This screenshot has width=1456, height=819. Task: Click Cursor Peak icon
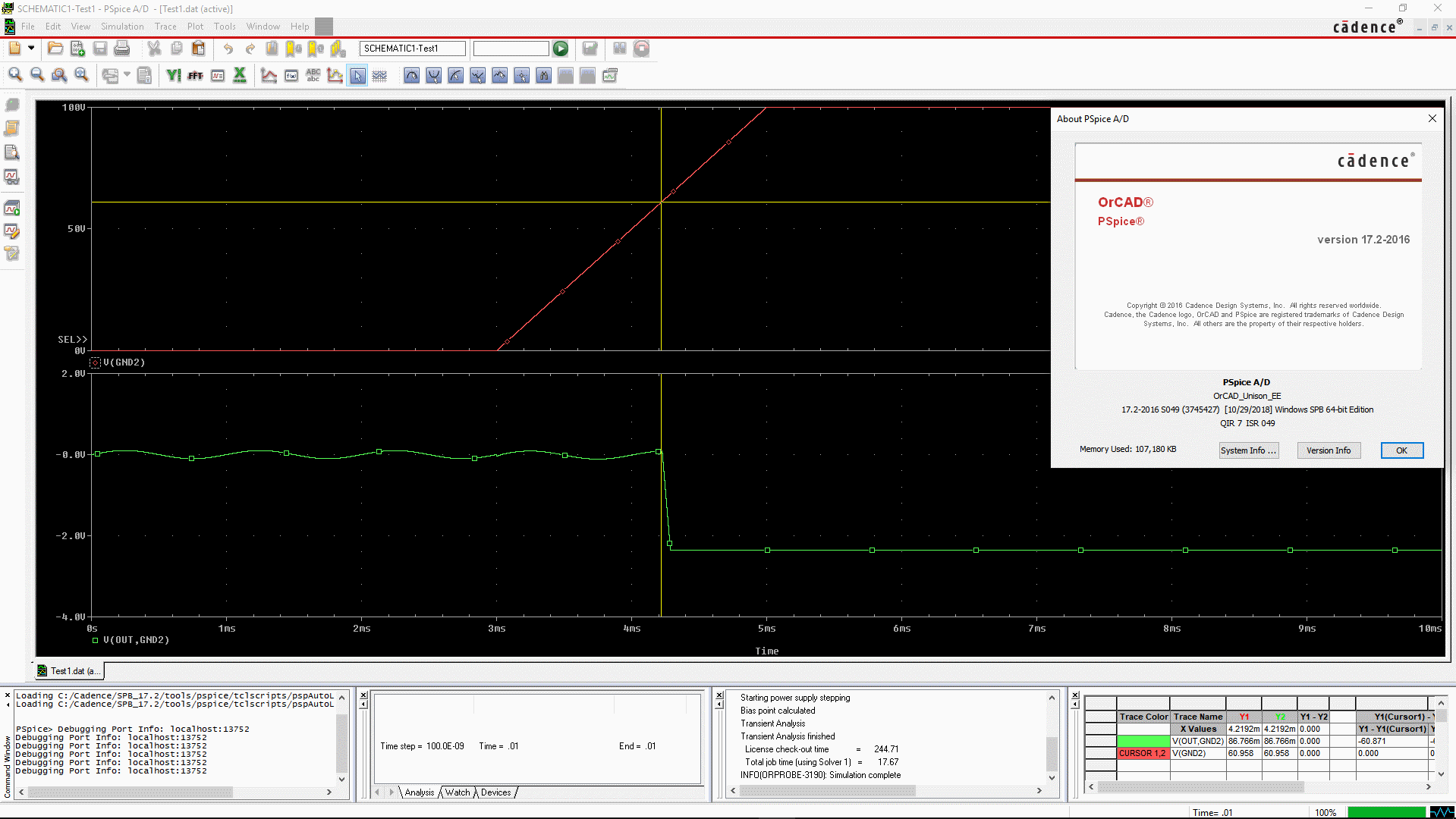(x=412, y=75)
